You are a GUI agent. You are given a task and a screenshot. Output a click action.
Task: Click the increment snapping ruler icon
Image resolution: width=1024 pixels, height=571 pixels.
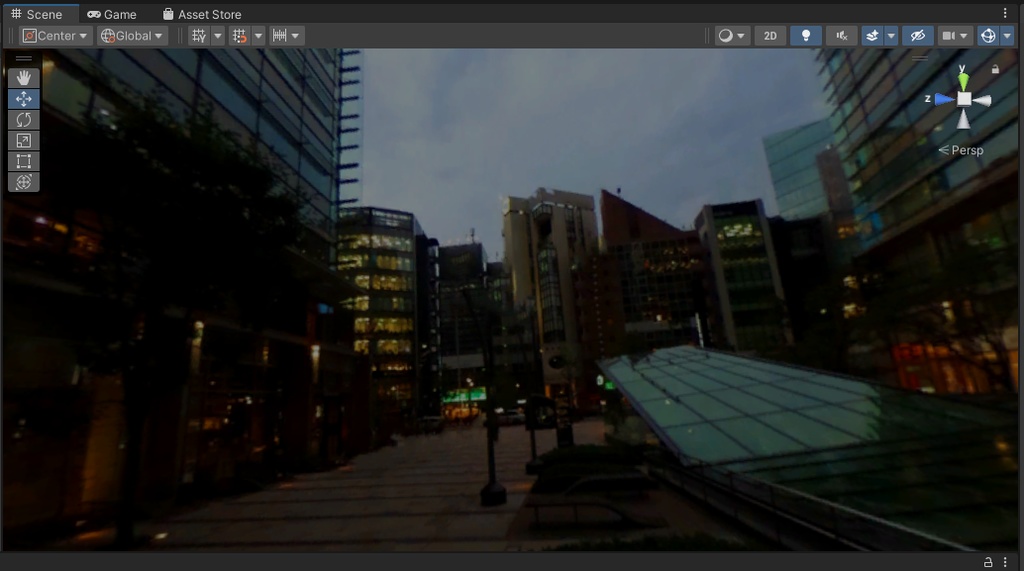click(280, 36)
